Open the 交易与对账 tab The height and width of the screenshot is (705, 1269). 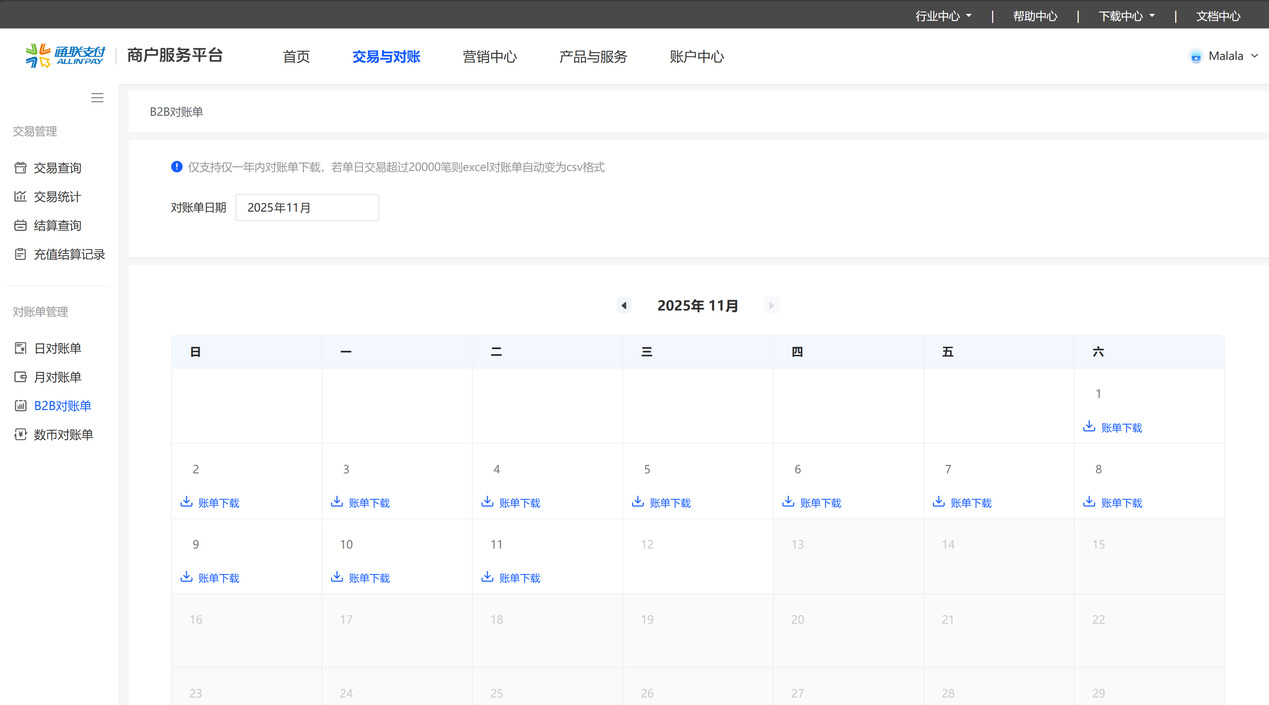[x=386, y=57]
